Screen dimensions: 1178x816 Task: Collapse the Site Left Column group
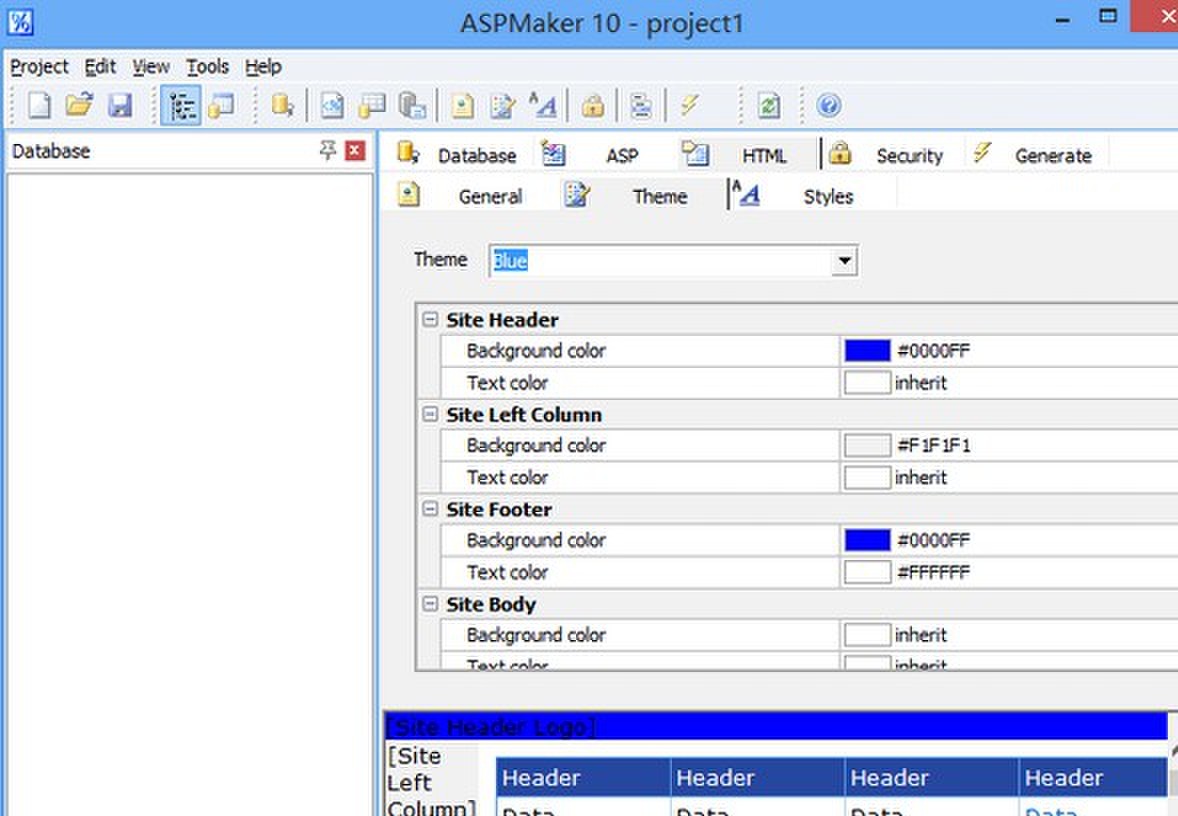tap(430, 414)
